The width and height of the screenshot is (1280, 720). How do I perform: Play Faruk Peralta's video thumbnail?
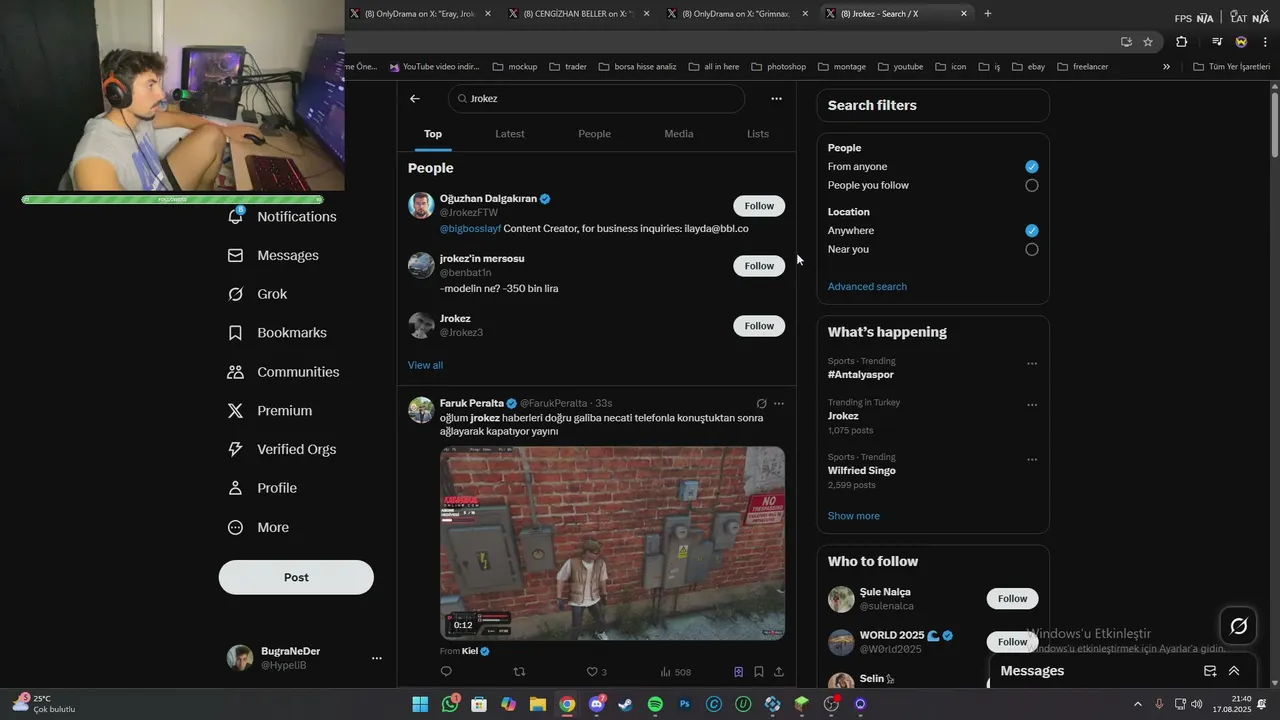(x=612, y=543)
